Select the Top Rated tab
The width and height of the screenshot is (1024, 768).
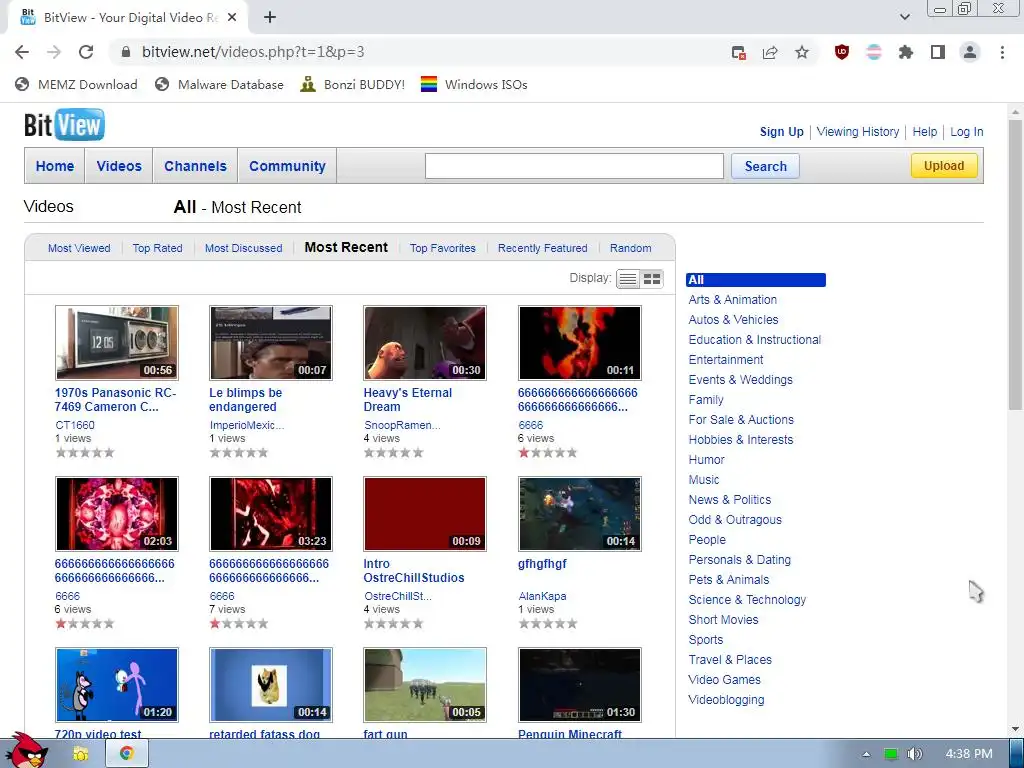click(x=157, y=248)
